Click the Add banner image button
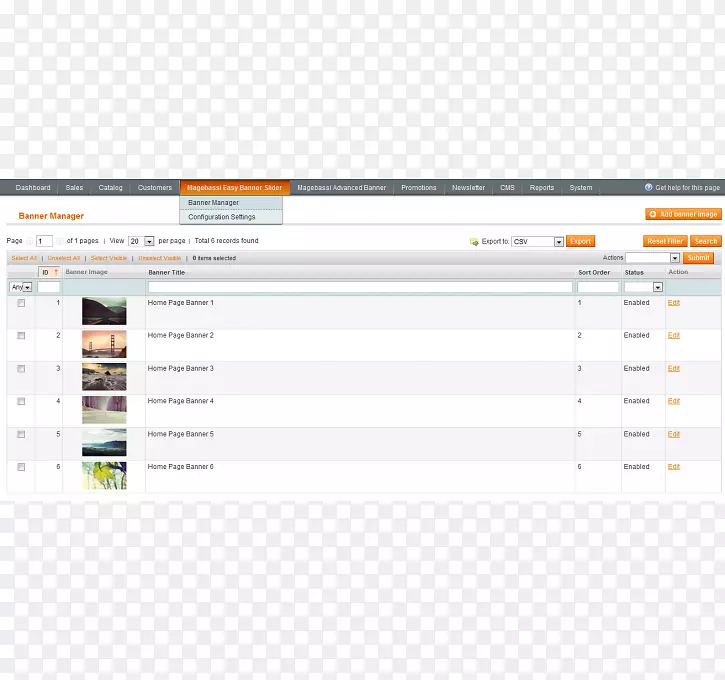The image size is (725, 680). 683,214
